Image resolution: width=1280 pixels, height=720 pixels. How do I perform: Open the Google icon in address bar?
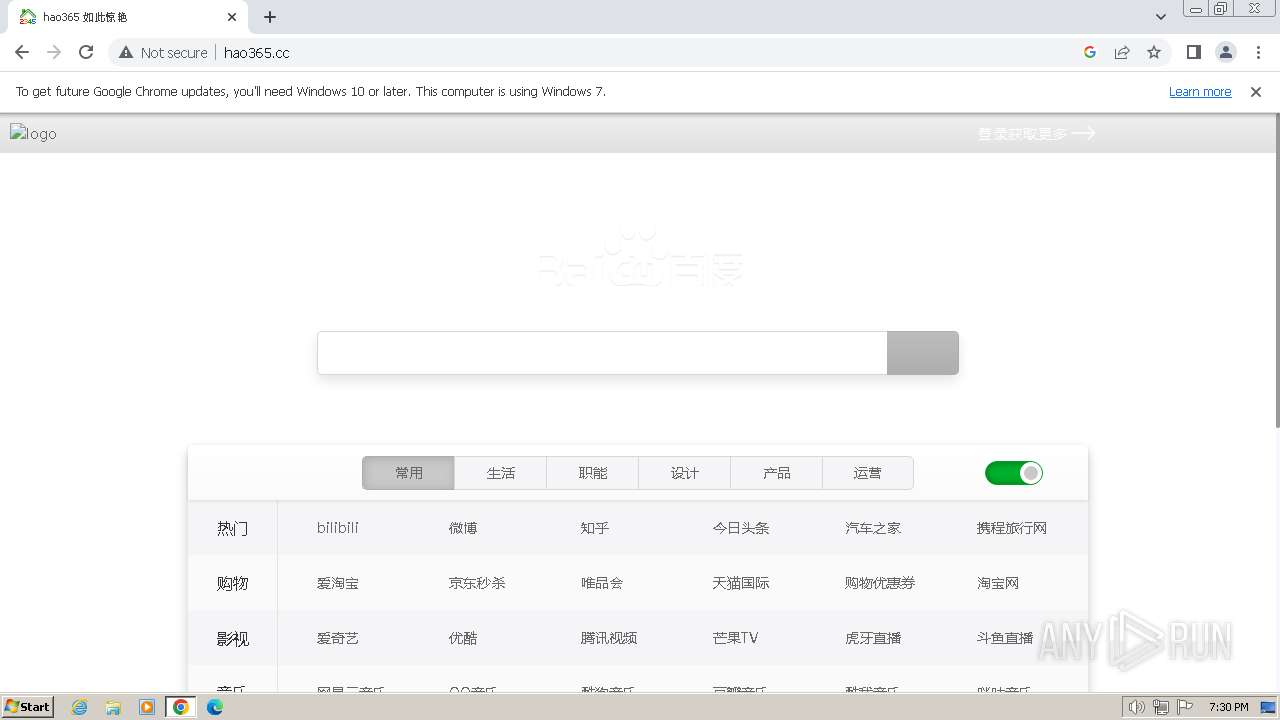click(x=1090, y=52)
